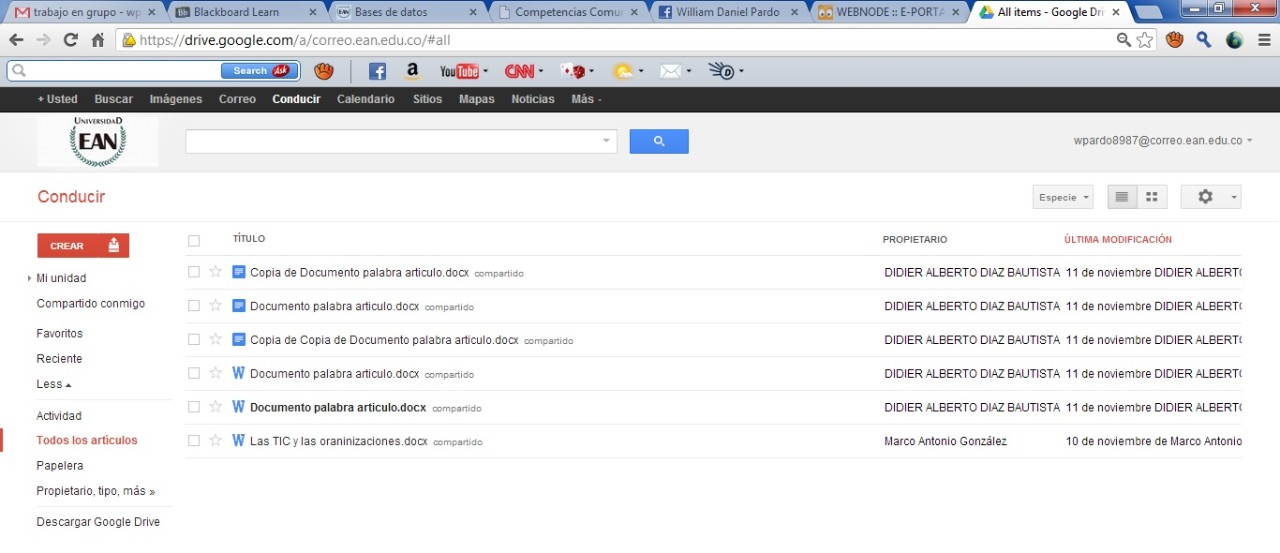Star the Las TIC y las oraninizaciones.docx file

point(215,440)
